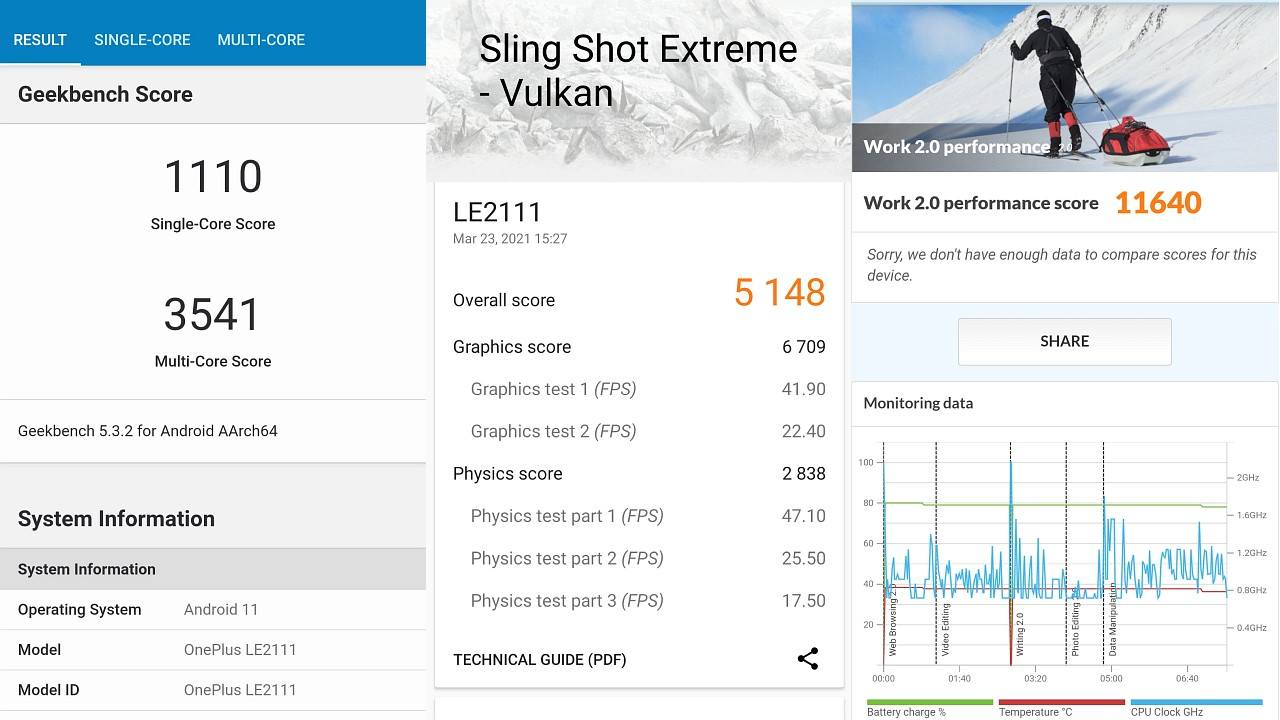The image size is (1280, 720).
Task: Click the Geekbench 5.3.2 for Android AArch64 text
Action: (148, 431)
